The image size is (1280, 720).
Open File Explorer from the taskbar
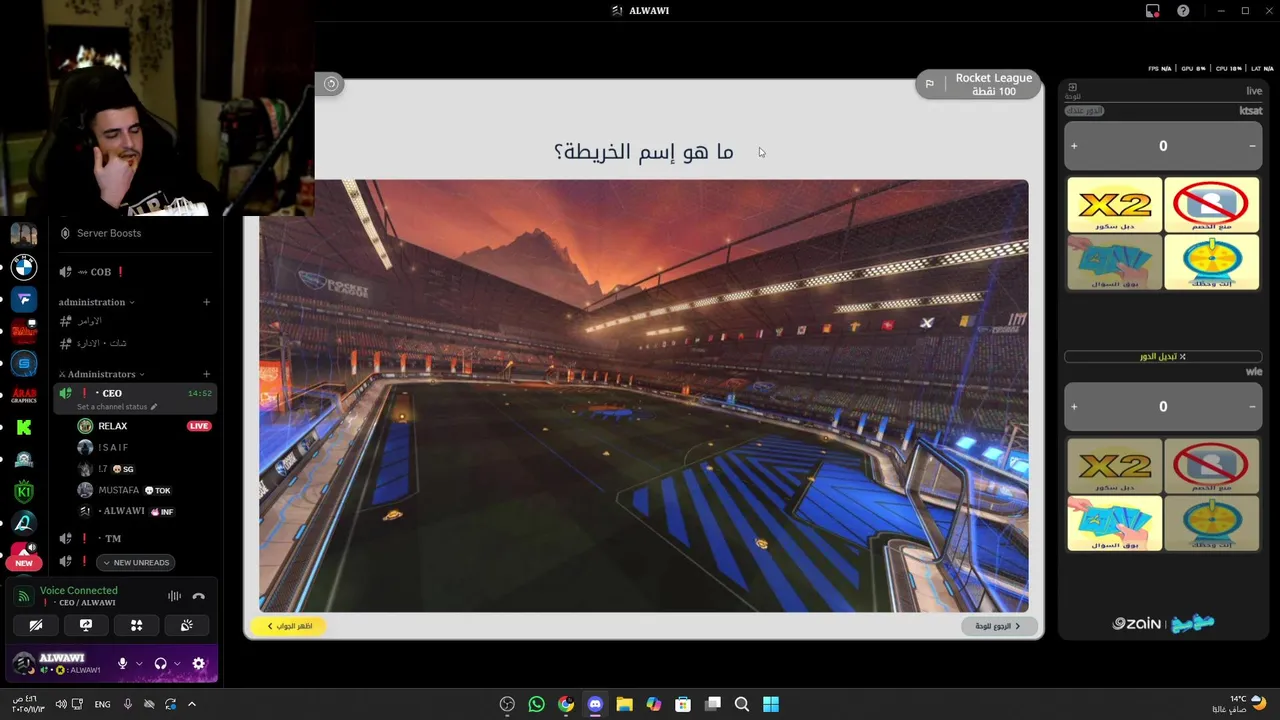pos(624,704)
